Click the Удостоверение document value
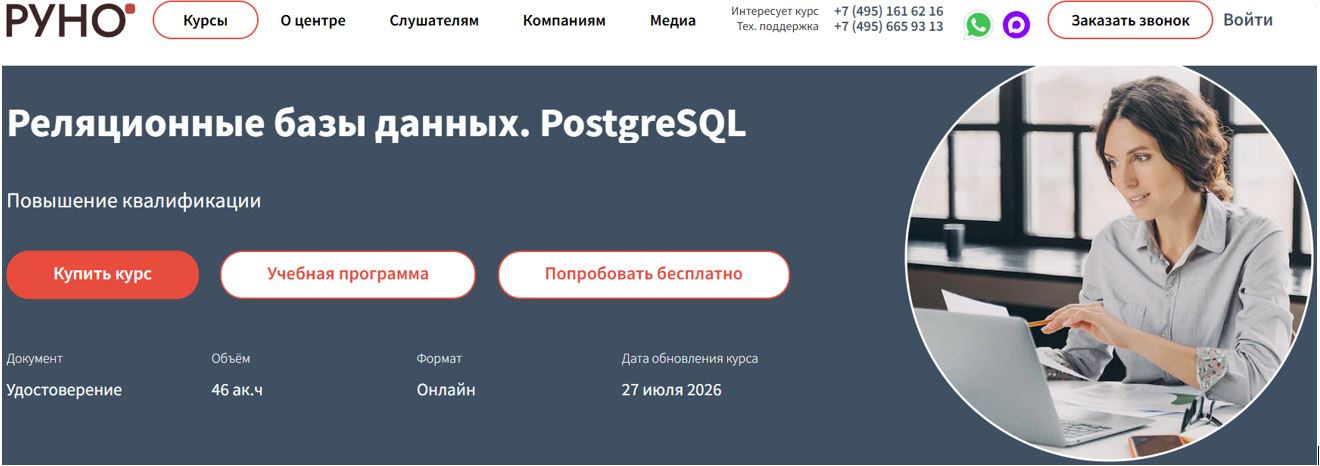1320x466 pixels. tap(64, 390)
